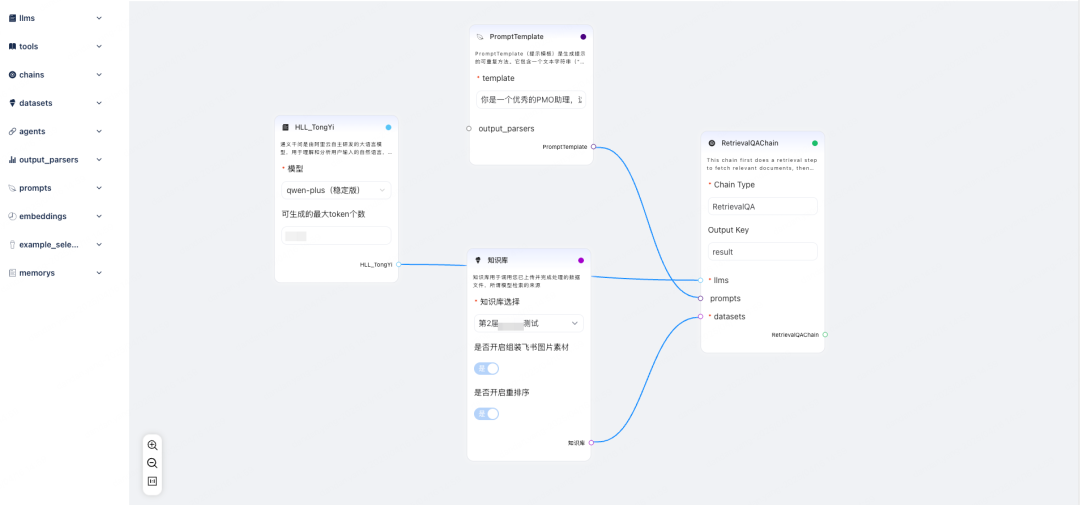
Task: Click the embeddings clock icon
Action: 12,216
